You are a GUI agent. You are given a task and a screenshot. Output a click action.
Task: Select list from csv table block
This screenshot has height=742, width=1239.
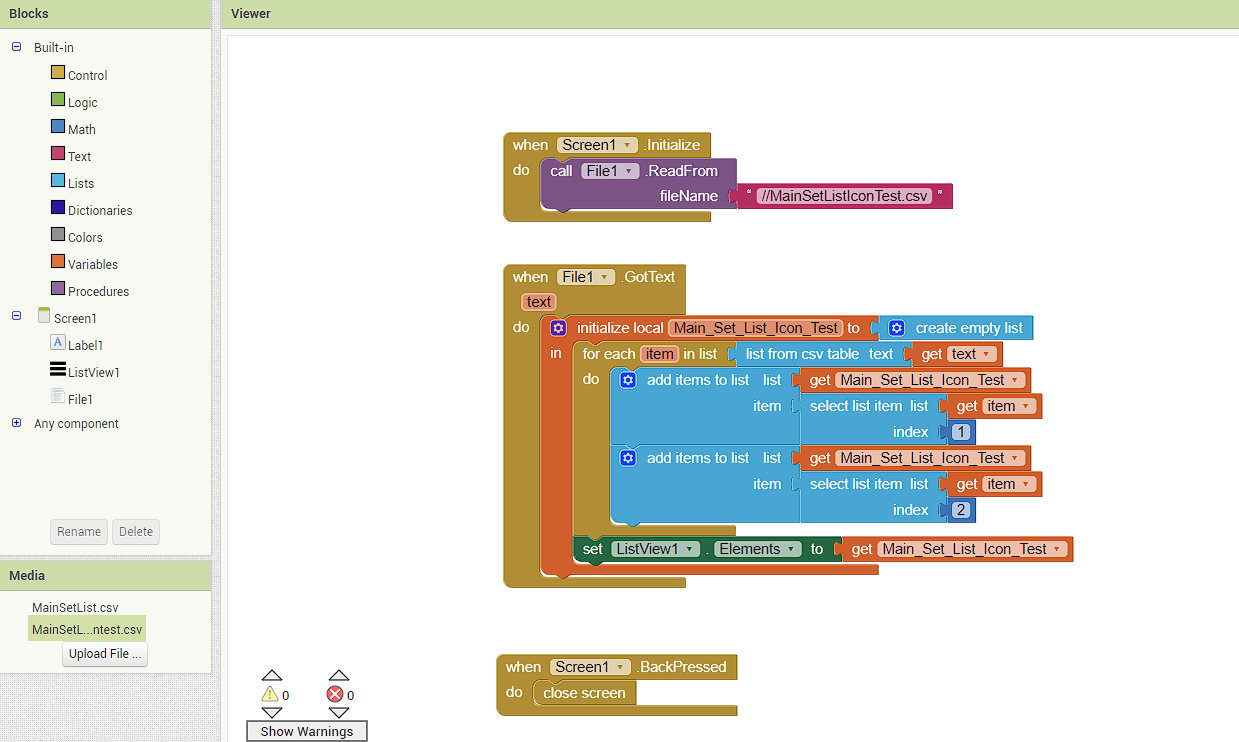click(819, 354)
